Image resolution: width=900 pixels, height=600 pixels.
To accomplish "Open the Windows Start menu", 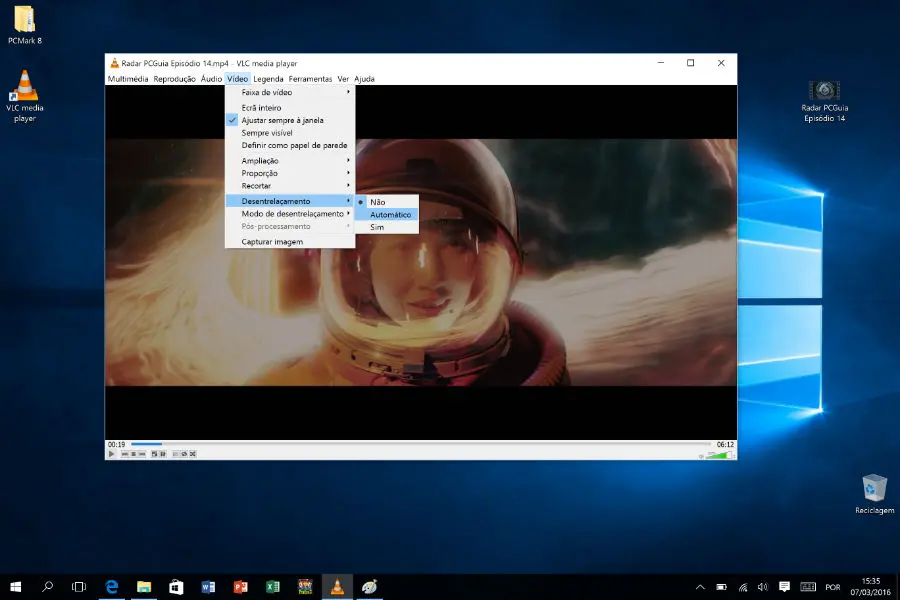I will [15, 587].
